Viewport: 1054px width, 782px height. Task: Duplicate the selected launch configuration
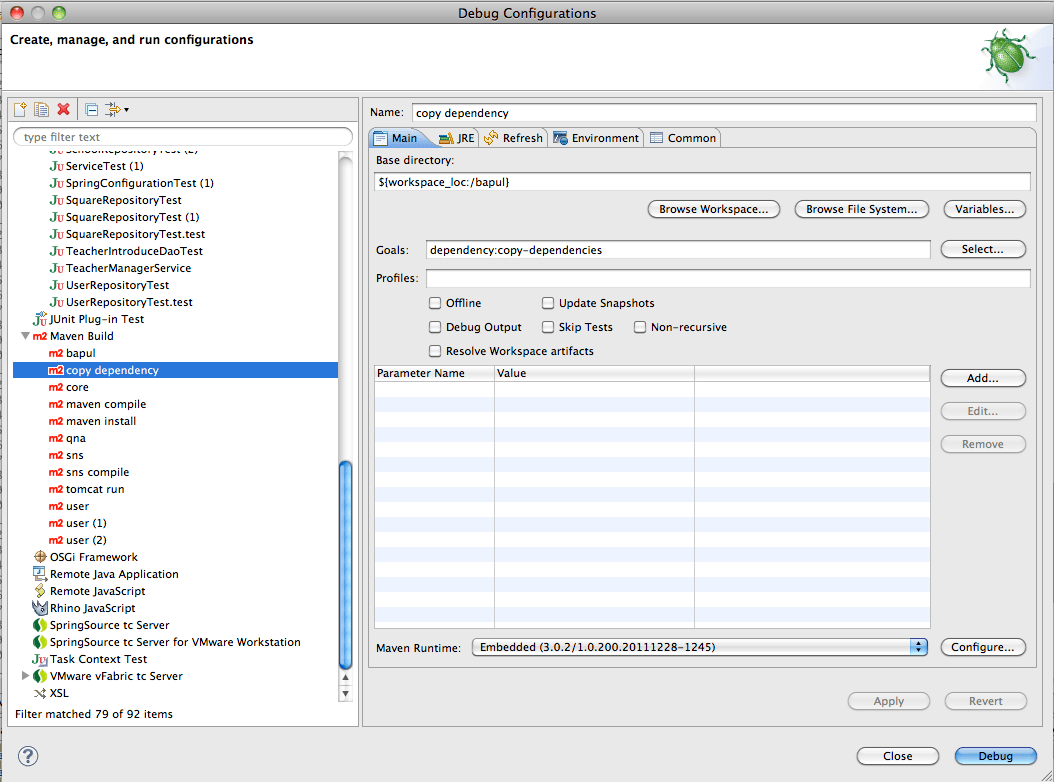41,109
